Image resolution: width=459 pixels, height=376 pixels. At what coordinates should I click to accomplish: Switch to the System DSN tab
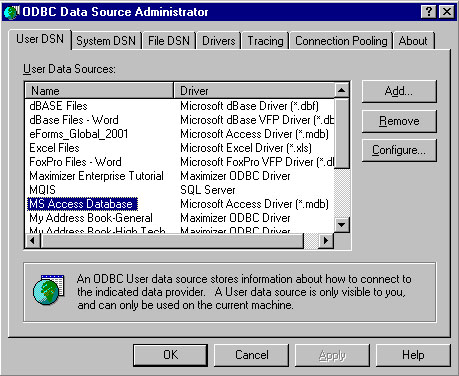106,41
